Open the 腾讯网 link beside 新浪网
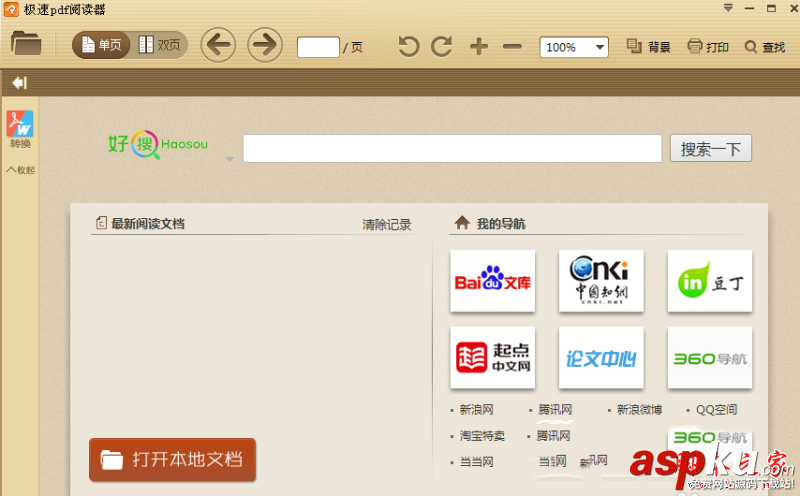Viewport: 800px width, 496px height. click(555, 410)
